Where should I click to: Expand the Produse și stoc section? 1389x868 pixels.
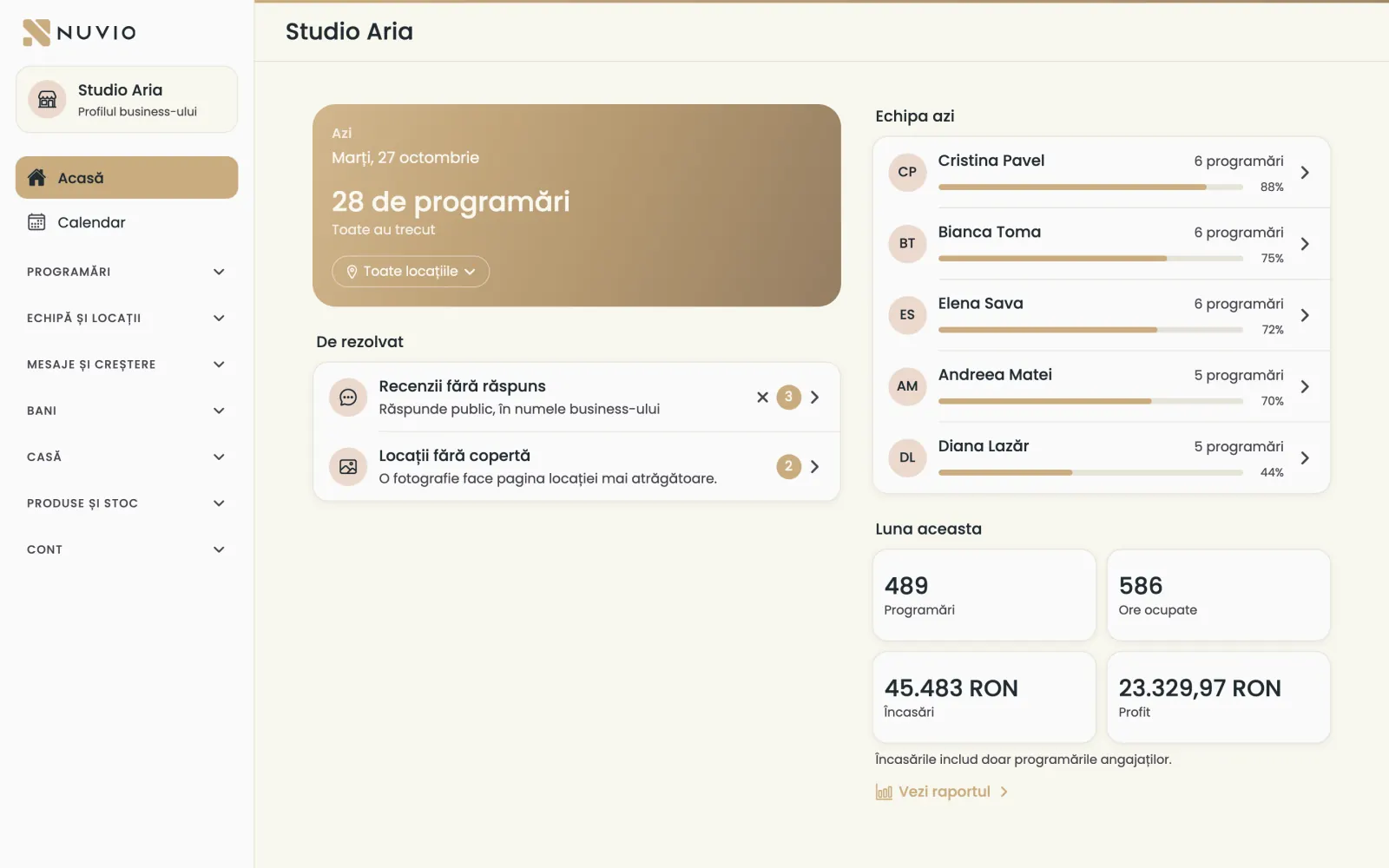tap(127, 503)
